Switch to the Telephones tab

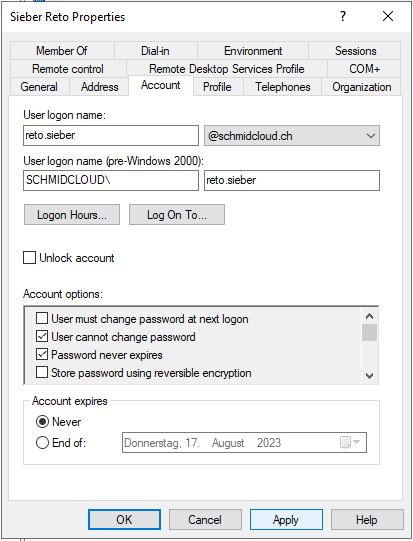pyautogui.click(x=283, y=87)
